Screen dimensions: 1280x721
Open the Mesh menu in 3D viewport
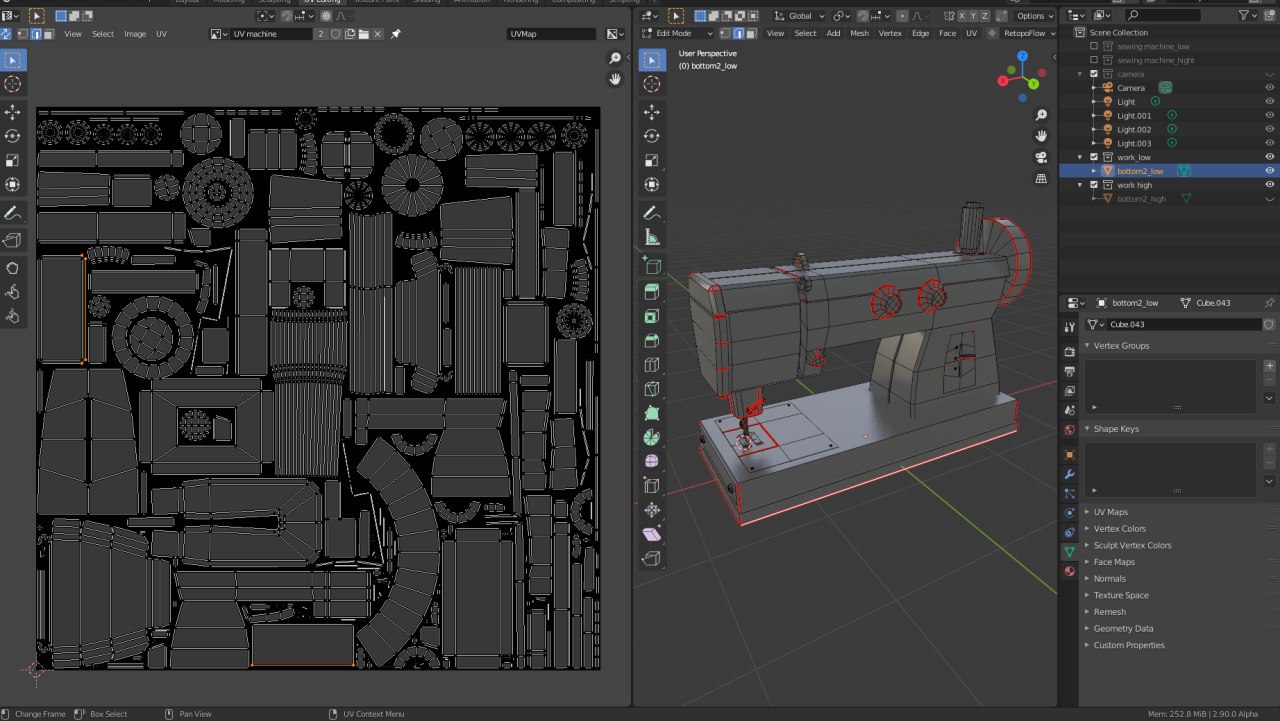point(859,33)
